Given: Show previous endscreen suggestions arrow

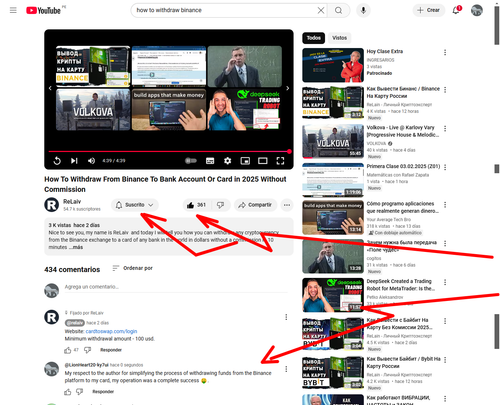Looking at the screenshot, I should point(50,88).
